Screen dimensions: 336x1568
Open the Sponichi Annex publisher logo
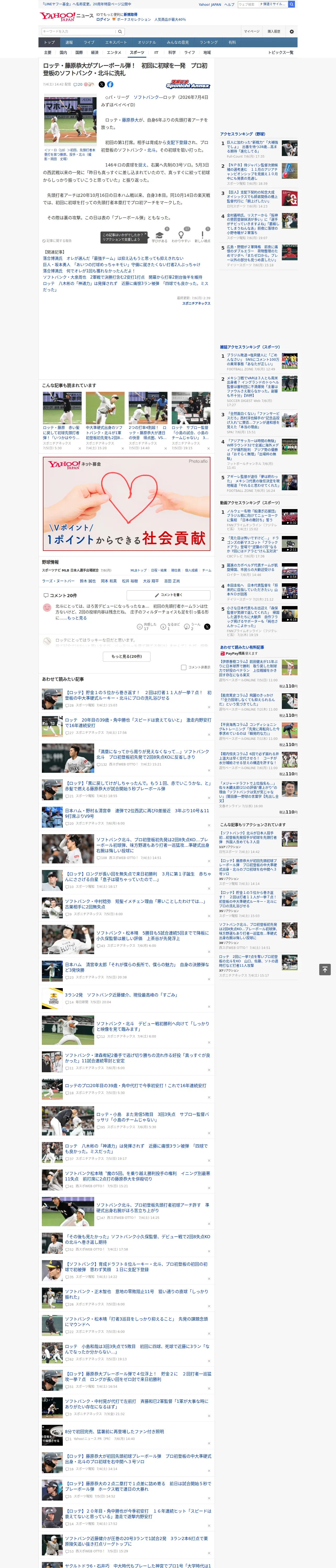188,85
